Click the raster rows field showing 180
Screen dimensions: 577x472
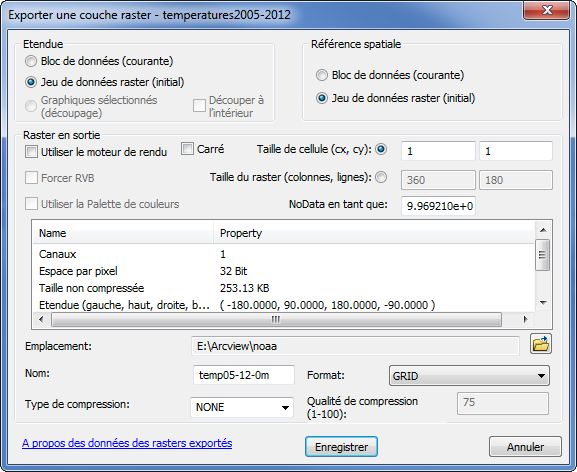[x=516, y=180]
